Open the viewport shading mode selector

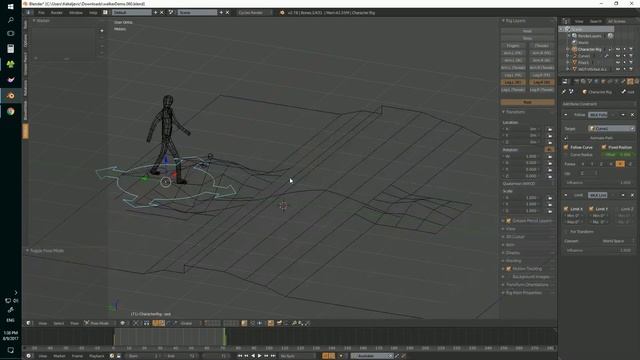[x=123, y=323]
